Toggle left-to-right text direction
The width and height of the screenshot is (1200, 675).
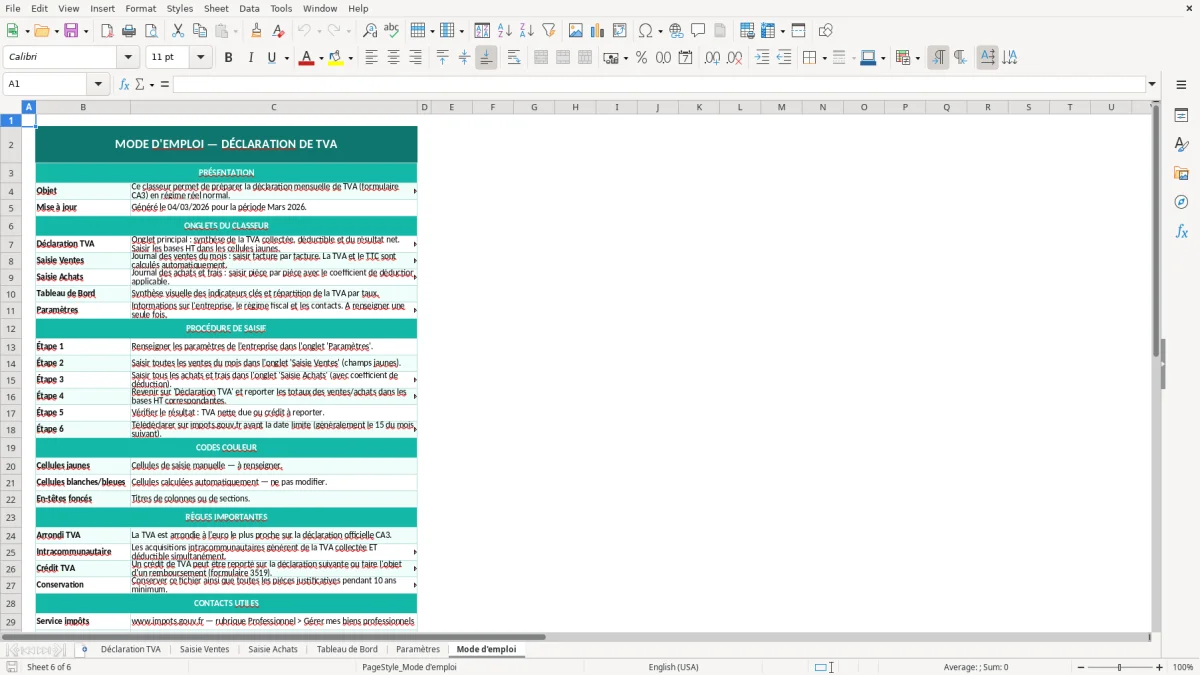click(x=938, y=58)
